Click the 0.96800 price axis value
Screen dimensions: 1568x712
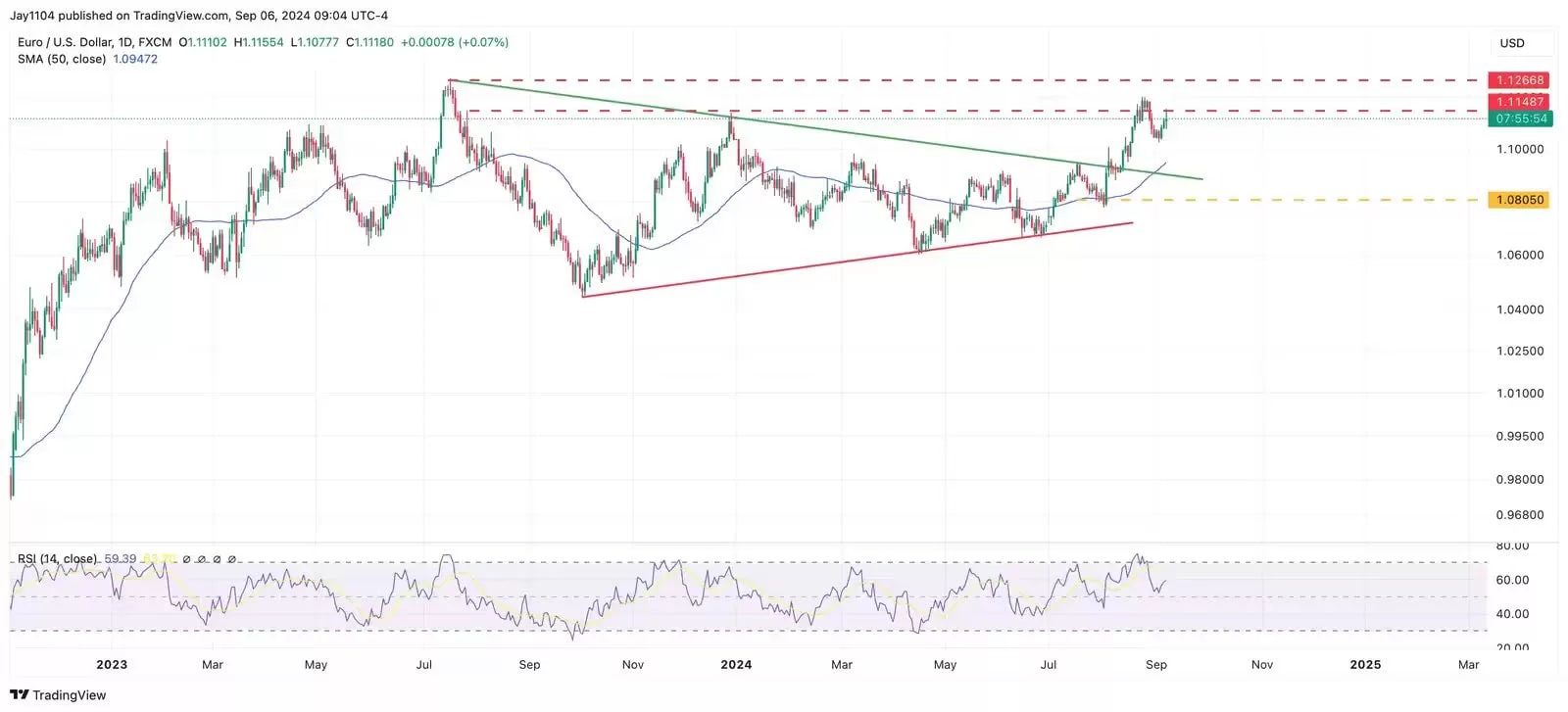point(1520,515)
